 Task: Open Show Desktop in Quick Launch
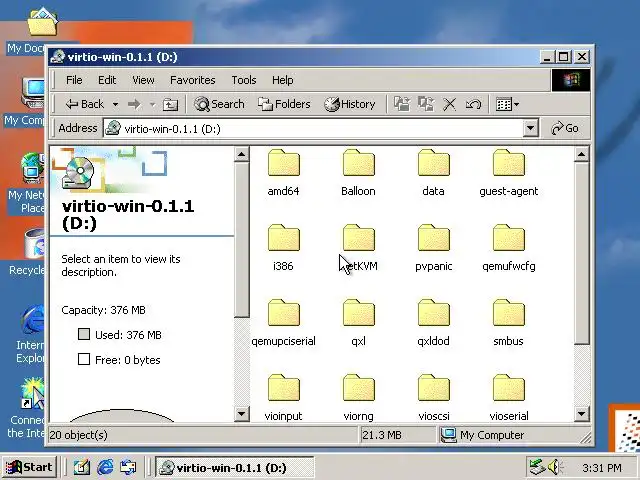pyautogui.click(x=82, y=467)
